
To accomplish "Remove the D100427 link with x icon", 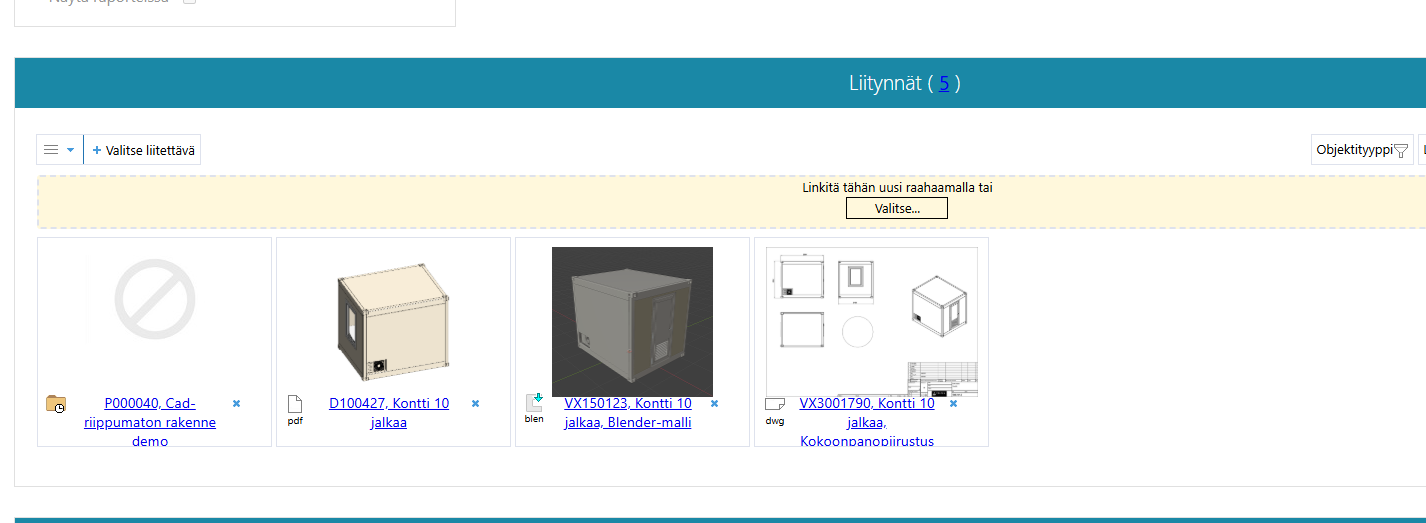I will tap(476, 404).
